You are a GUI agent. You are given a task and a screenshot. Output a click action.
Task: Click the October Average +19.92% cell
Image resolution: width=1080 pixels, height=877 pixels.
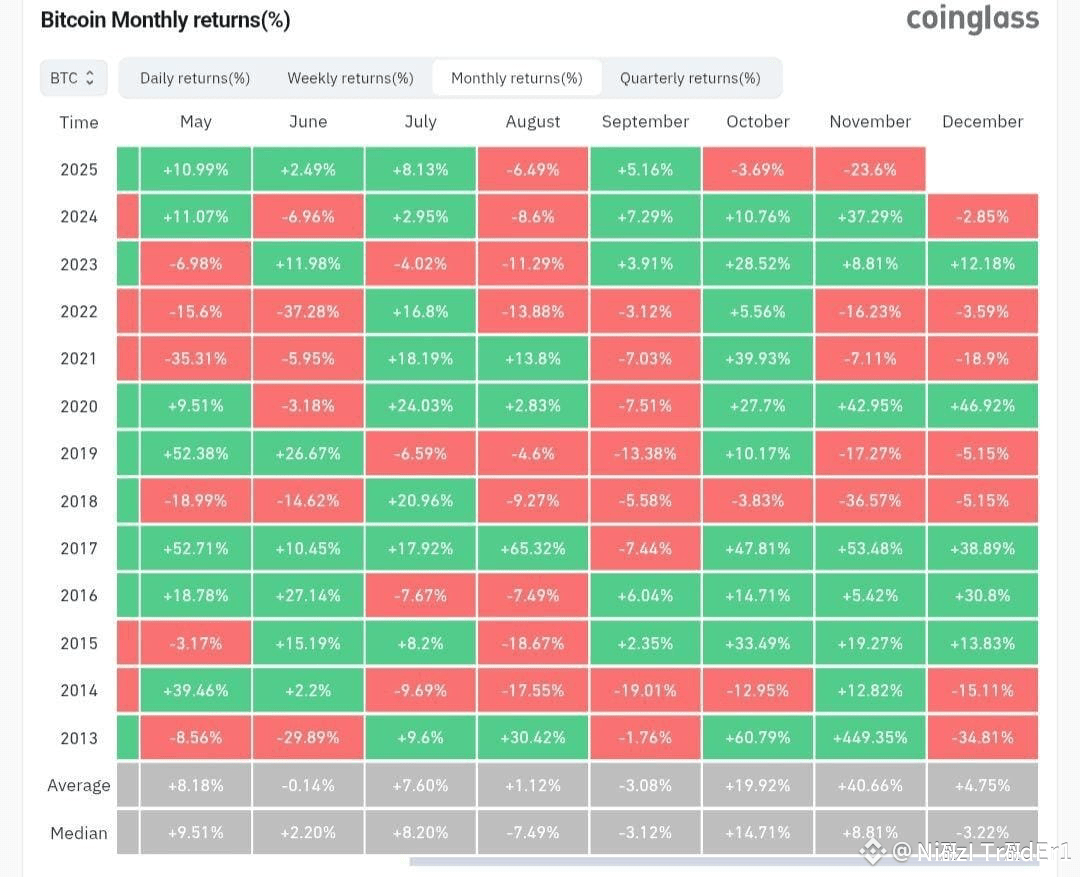(x=758, y=785)
